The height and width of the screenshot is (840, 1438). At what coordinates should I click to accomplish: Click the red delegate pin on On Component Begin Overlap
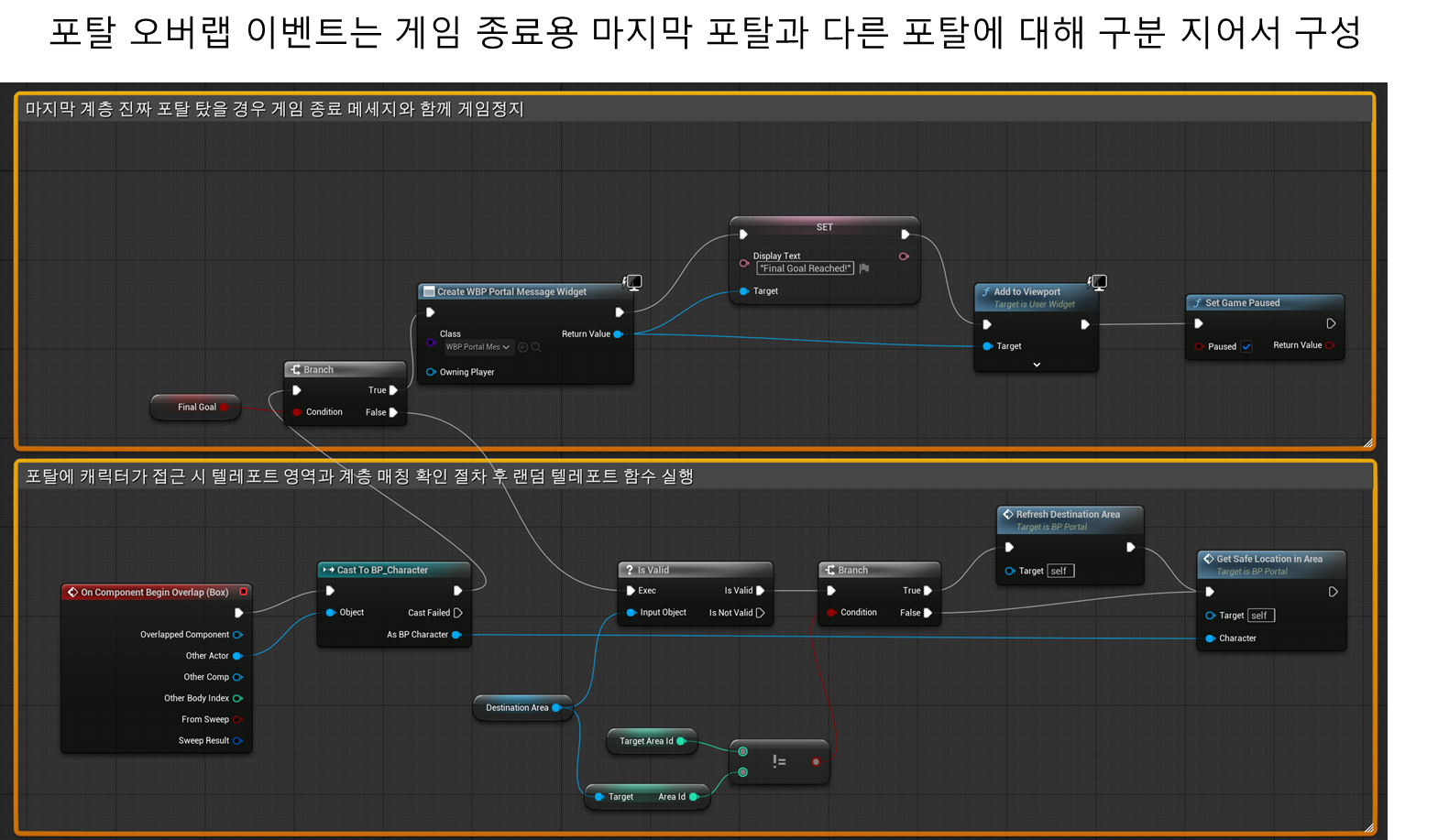(243, 592)
